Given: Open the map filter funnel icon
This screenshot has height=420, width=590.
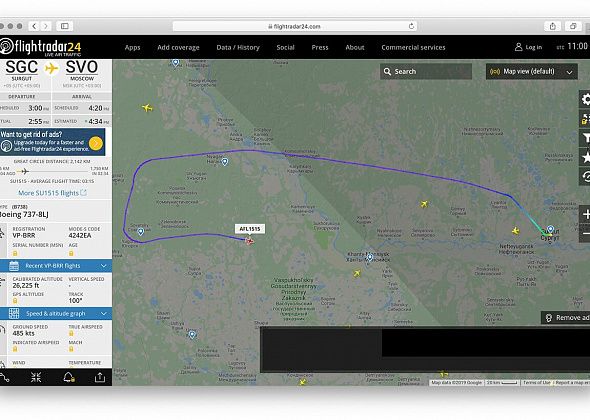Looking at the screenshot, I should click(x=585, y=138).
